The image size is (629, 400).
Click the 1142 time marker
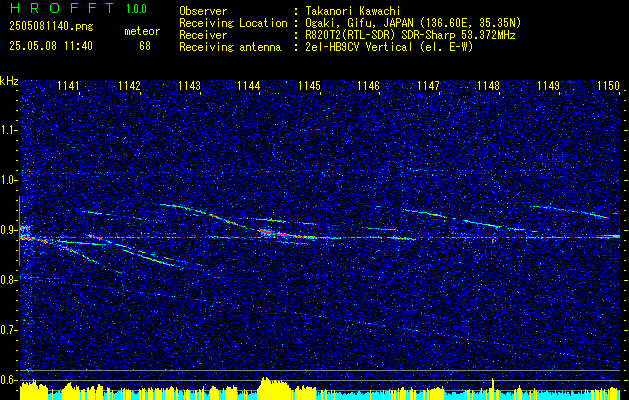point(130,85)
